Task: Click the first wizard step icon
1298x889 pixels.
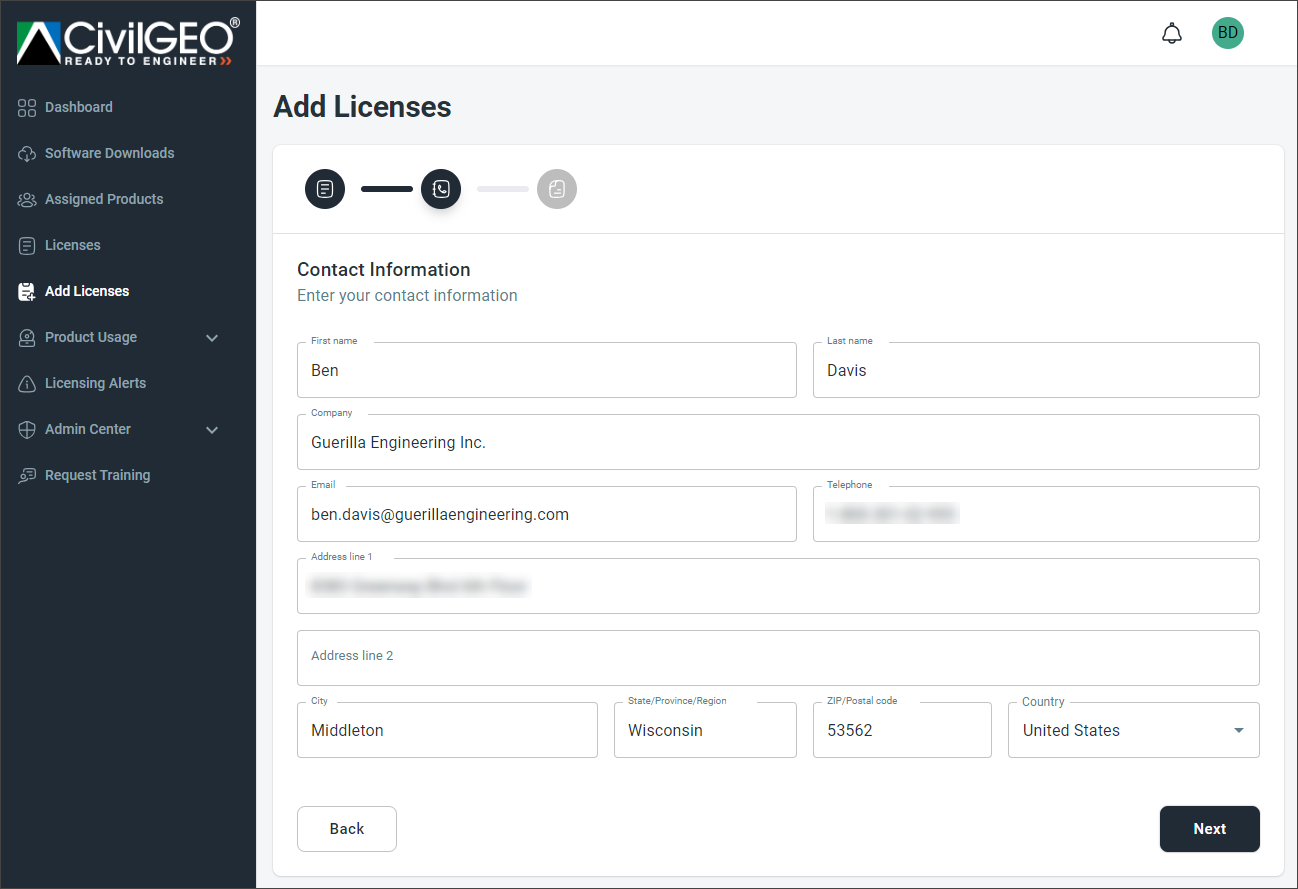Action: click(325, 189)
